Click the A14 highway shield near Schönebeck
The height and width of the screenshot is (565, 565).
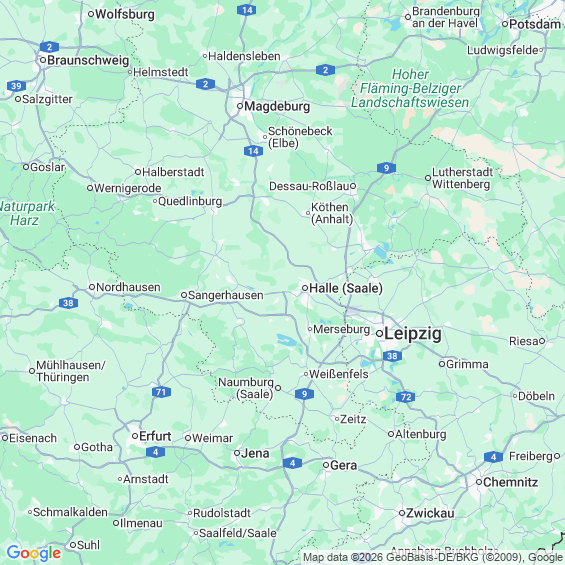(x=253, y=151)
